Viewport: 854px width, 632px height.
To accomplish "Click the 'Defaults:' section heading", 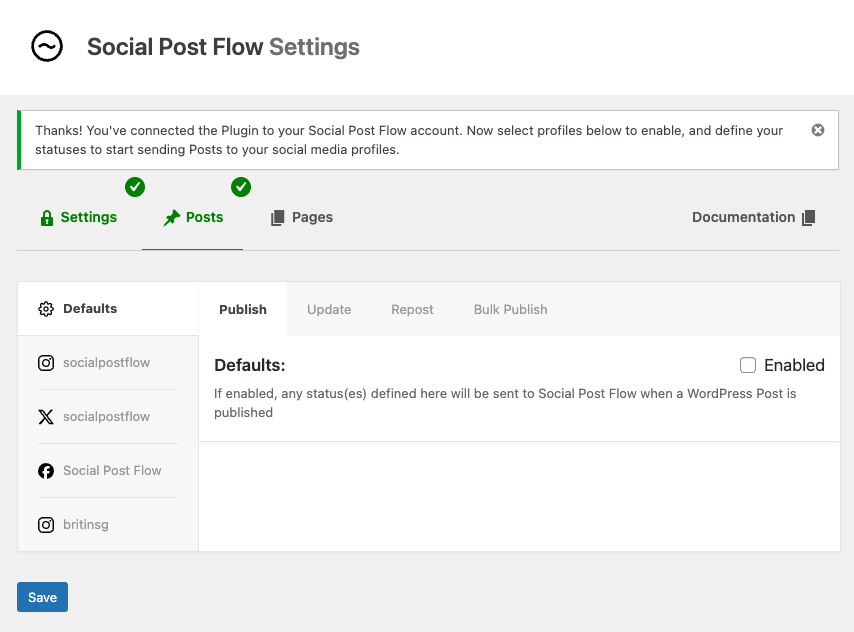I will [249, 365].
